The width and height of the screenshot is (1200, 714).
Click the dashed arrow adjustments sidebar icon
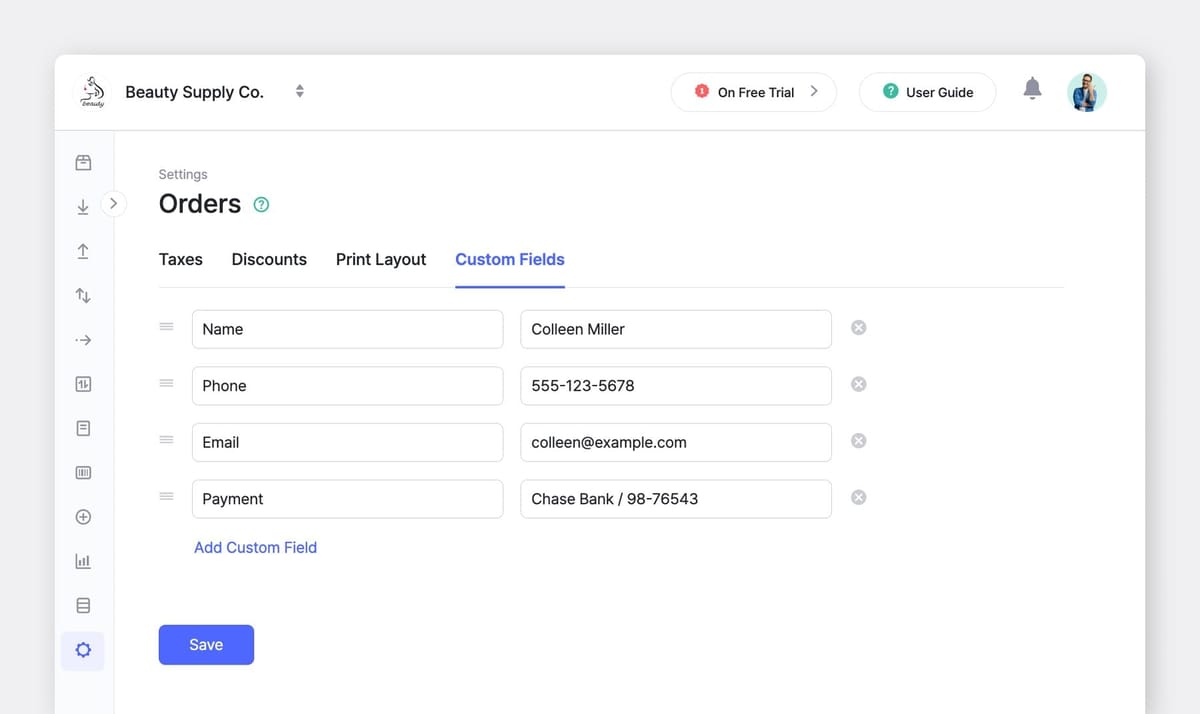click(x=83, y=339)
